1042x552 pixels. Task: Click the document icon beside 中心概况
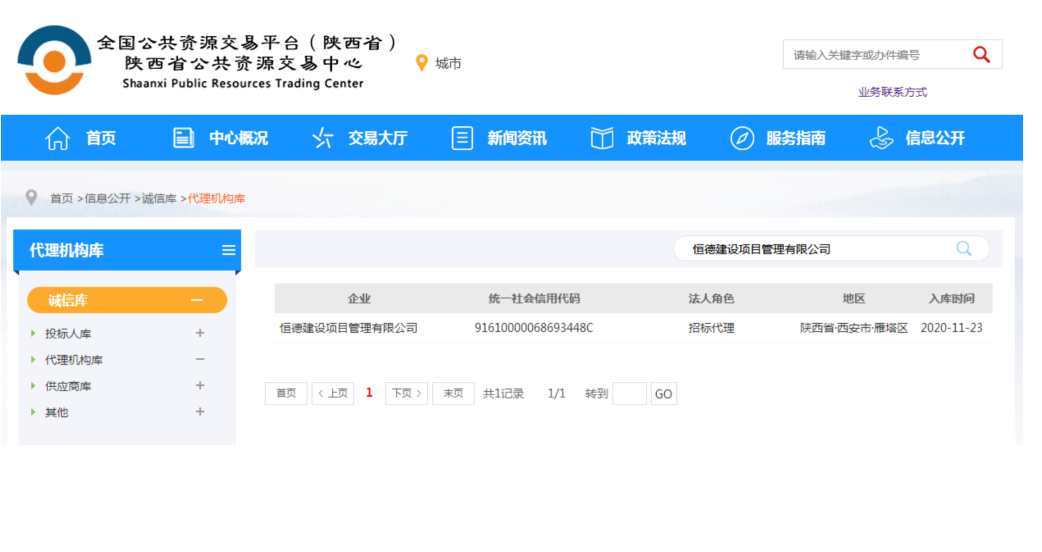(183, 138)
